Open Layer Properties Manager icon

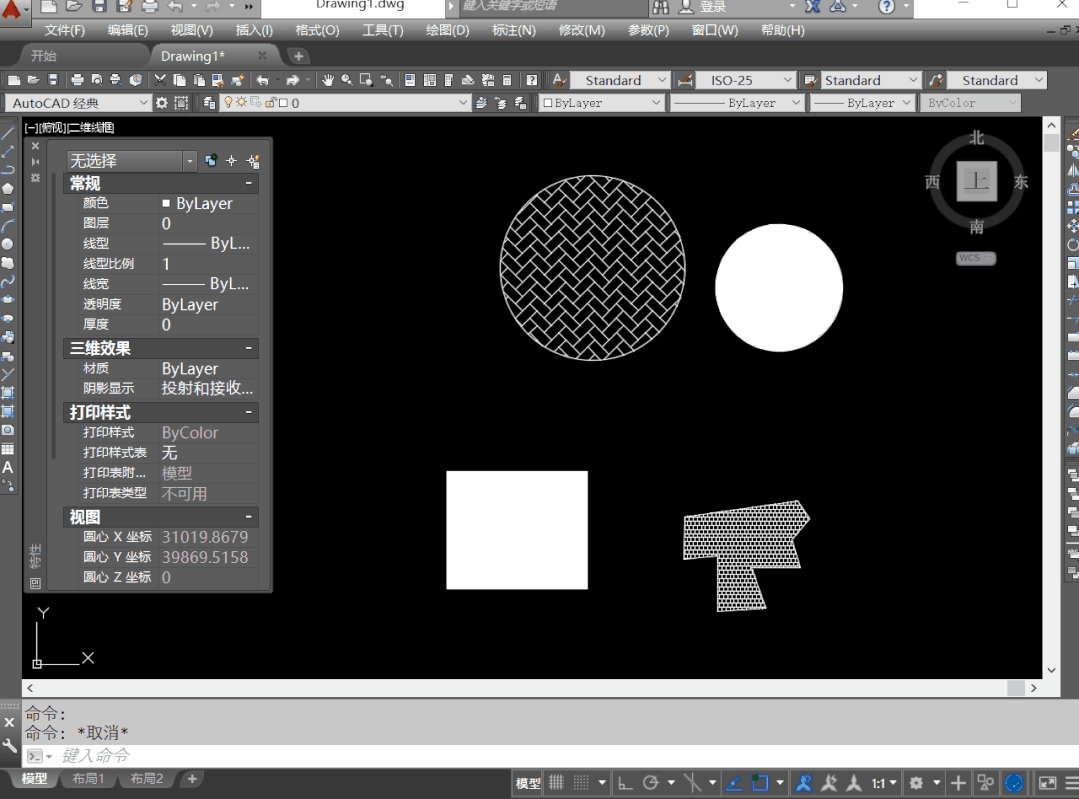[x=209, y=103]
